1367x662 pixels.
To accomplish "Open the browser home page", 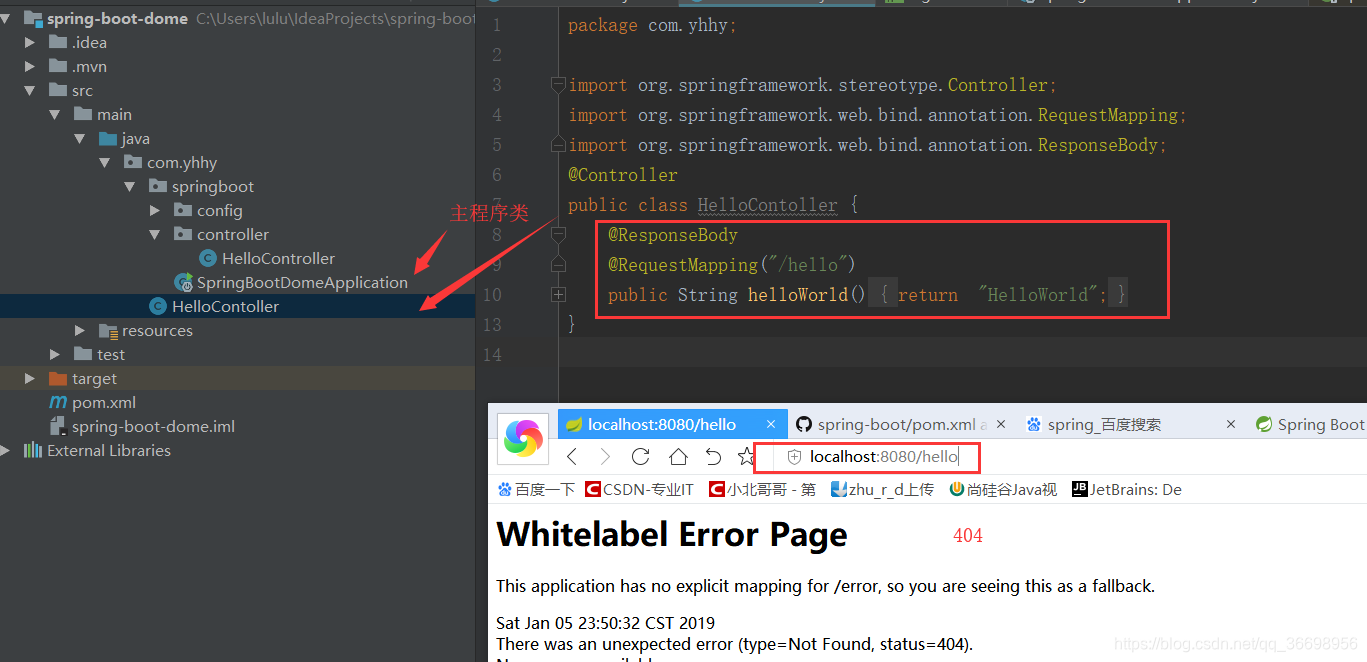I will click(x=677, y=457).
